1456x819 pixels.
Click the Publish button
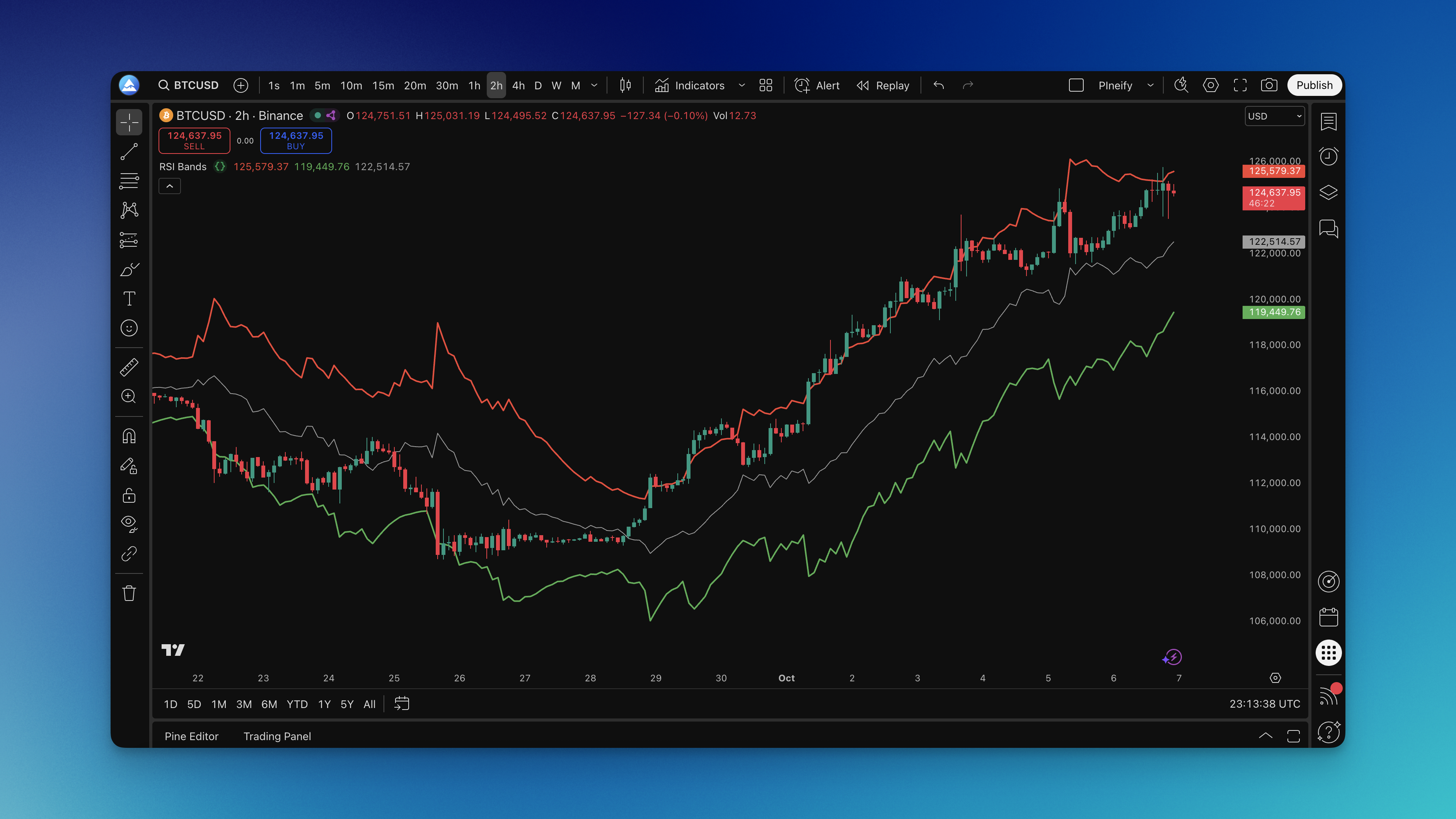tap(1314, 85)
